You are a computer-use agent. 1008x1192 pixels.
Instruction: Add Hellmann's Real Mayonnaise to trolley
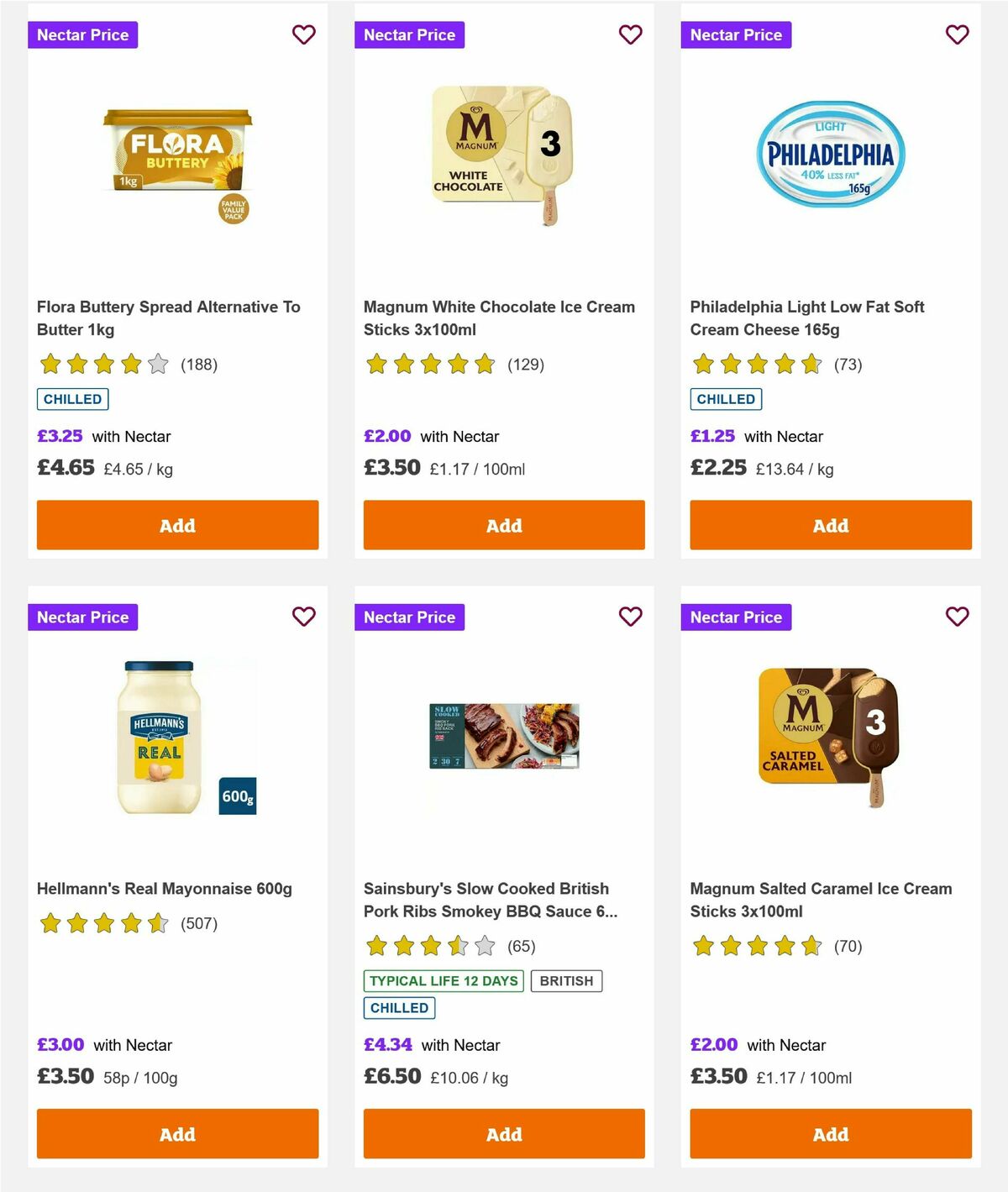tap(176, 1134)
